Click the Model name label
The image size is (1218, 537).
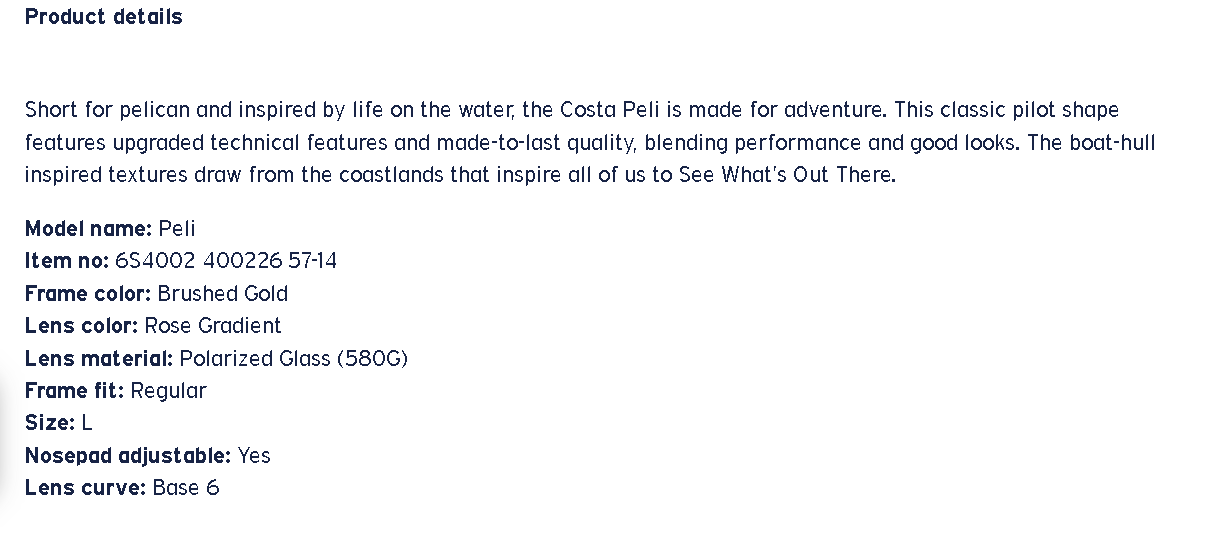pyautogui.click(x=88, y=228)
